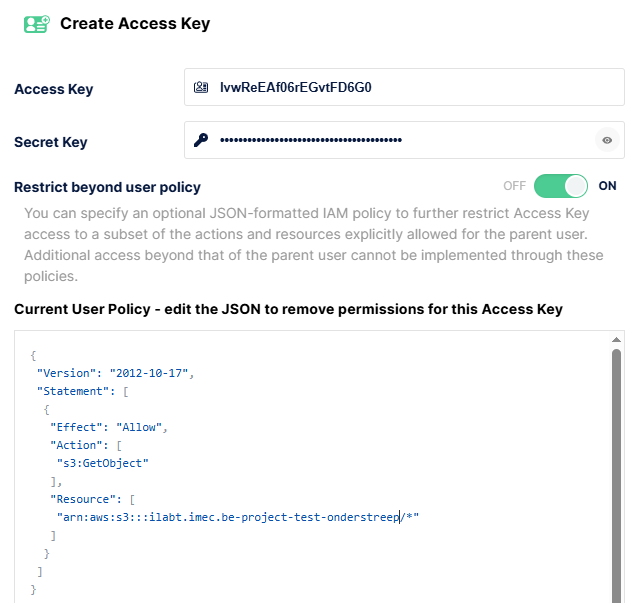Image resolution: width=632 pixels, height=603 pixels.
Task: Click the scroll-up arrow of the policy editor
Action: coord(616,340)
